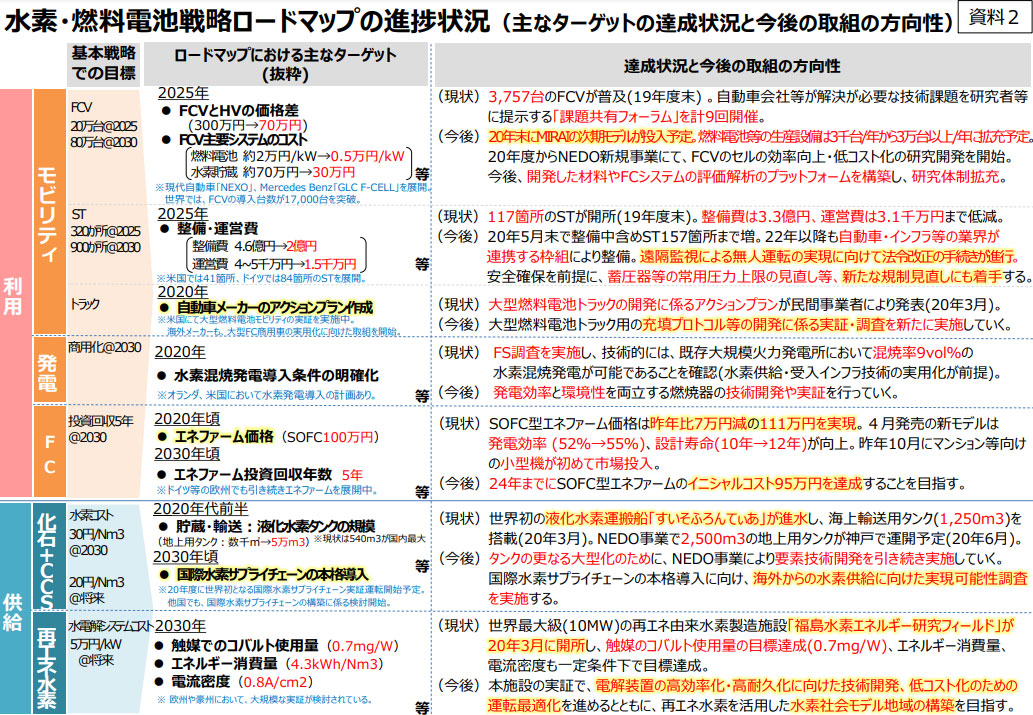Click the トラック row label
Screen dimensions: 1033x715
pyautogui.click(x=85, y=304)
